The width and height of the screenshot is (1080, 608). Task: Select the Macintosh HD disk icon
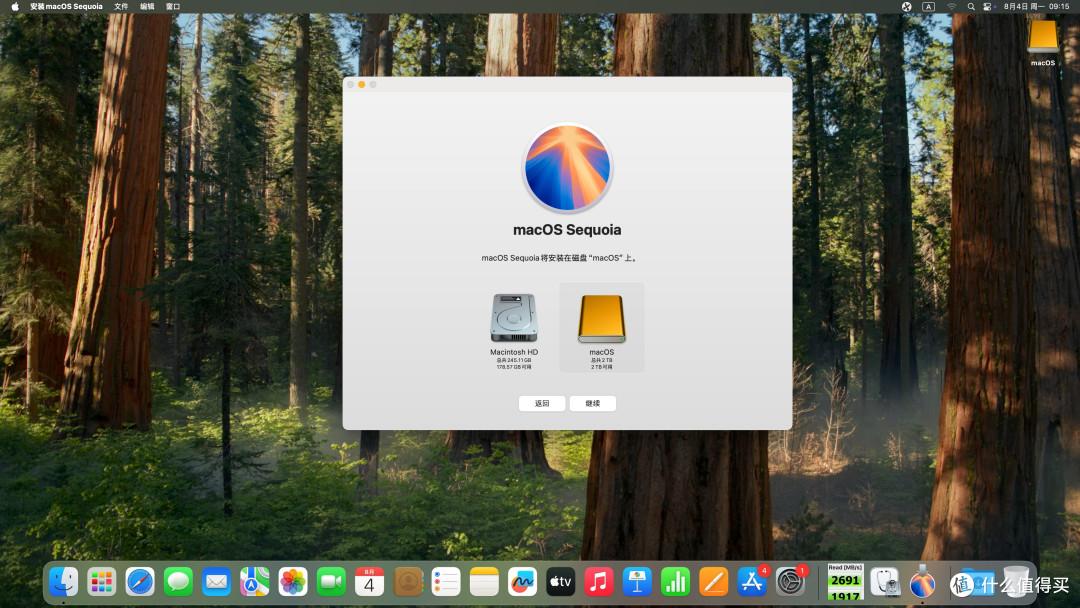[514, 317]
